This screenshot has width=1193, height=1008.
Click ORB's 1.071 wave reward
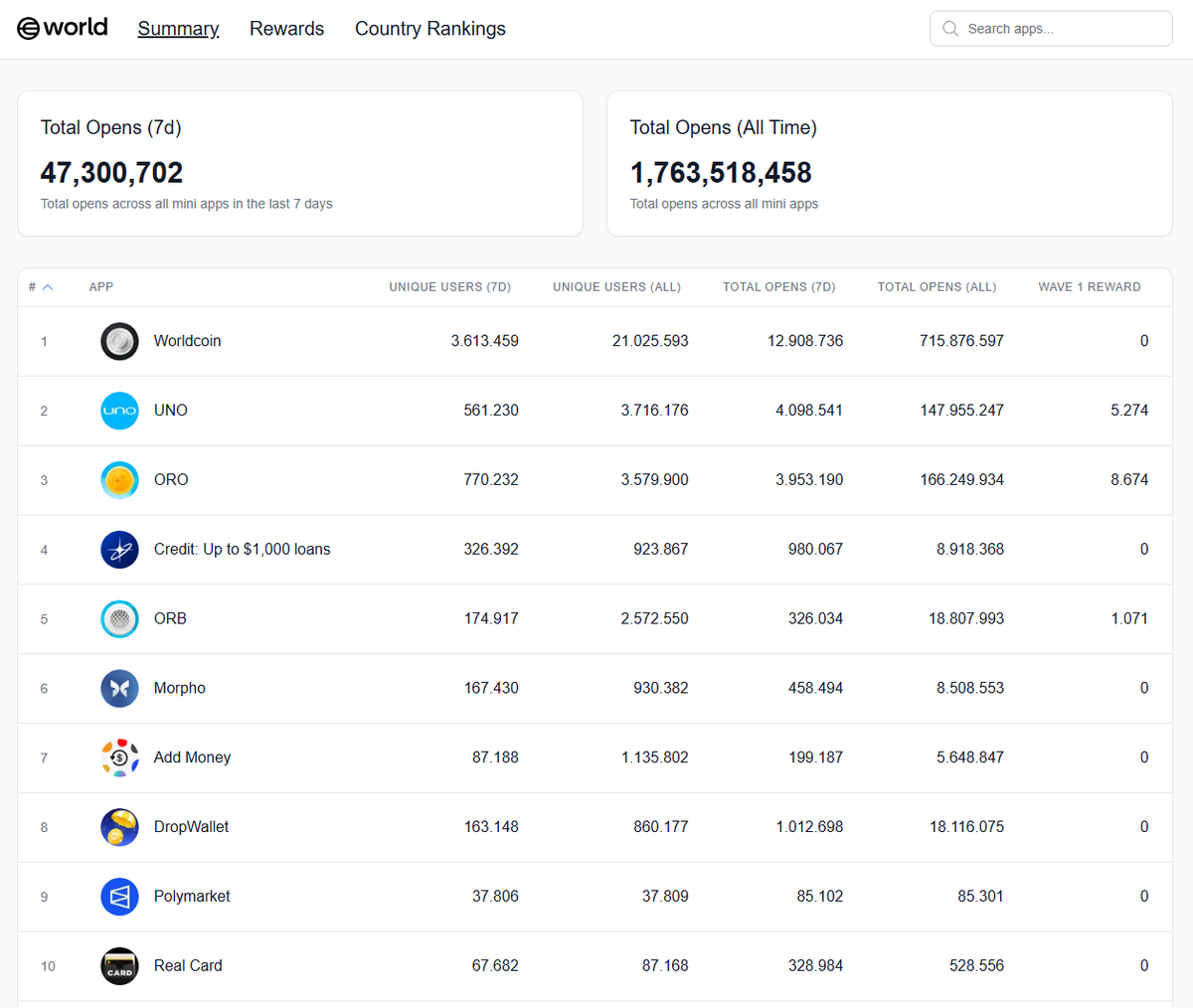(1129, 618)
